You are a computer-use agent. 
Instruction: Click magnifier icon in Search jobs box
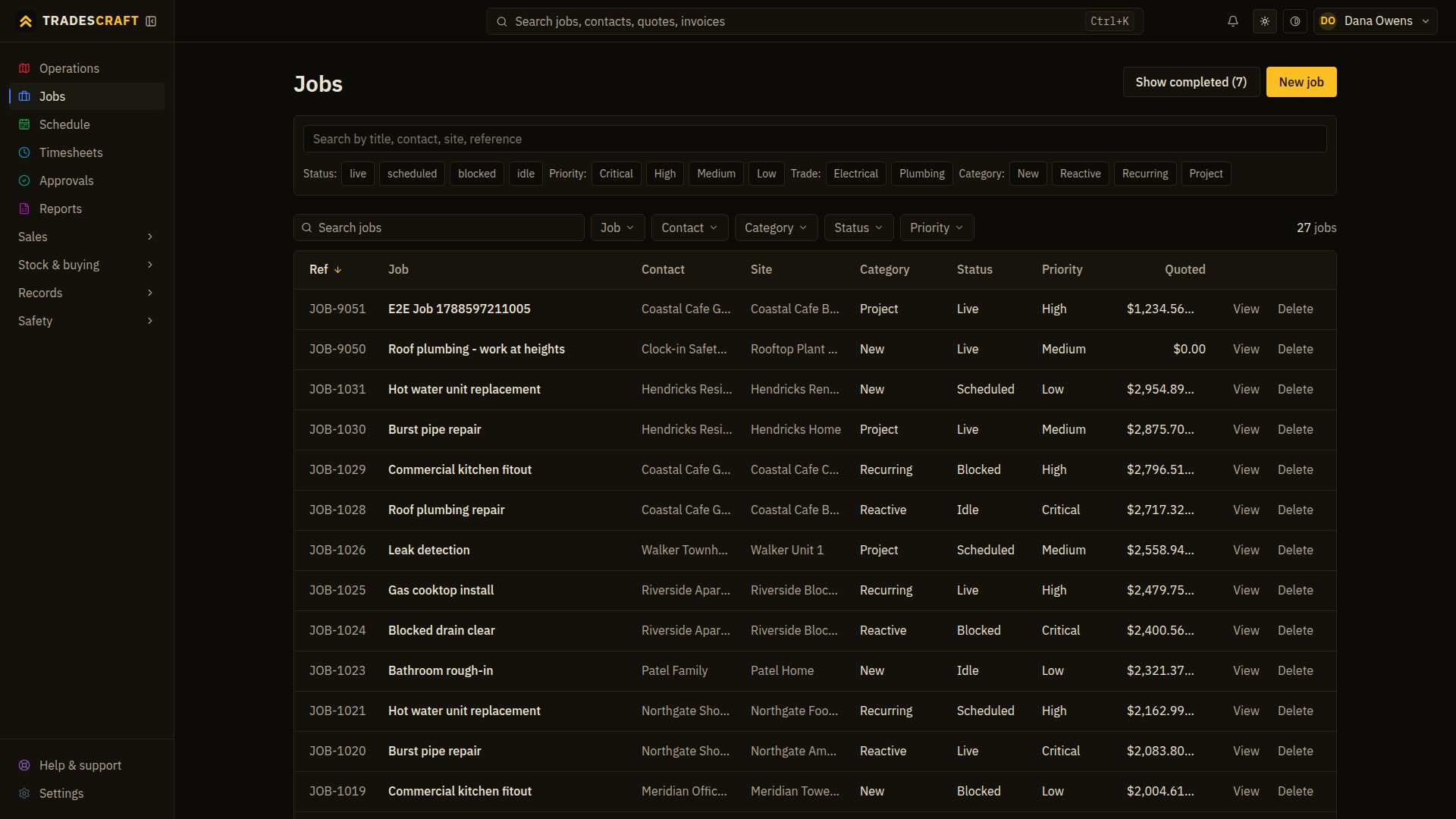(307, 227)
